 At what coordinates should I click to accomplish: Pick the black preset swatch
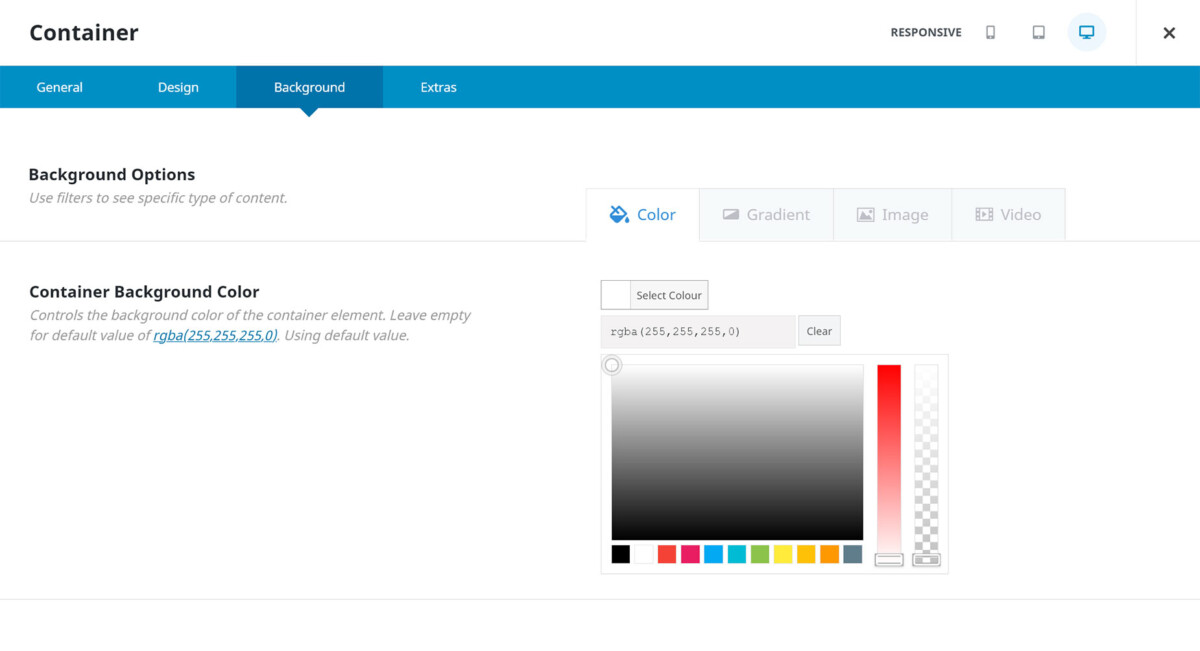pos(619,552)
